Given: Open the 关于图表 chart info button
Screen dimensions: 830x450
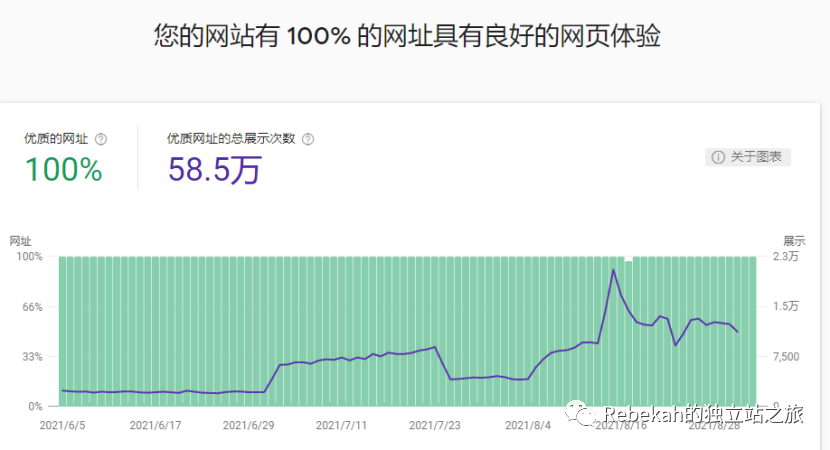Looking at the screenshot, I should click(748, 157).
